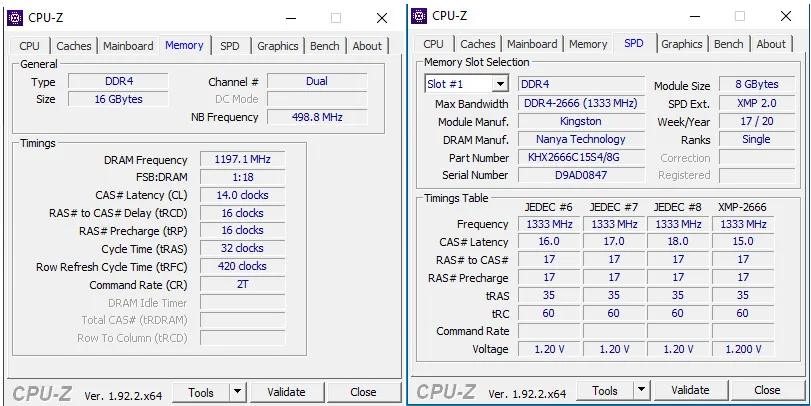Image resolution: width=811 pixels, height=406 pixels.
Task: Select Memory tab in left window
Action: (184, 45)
